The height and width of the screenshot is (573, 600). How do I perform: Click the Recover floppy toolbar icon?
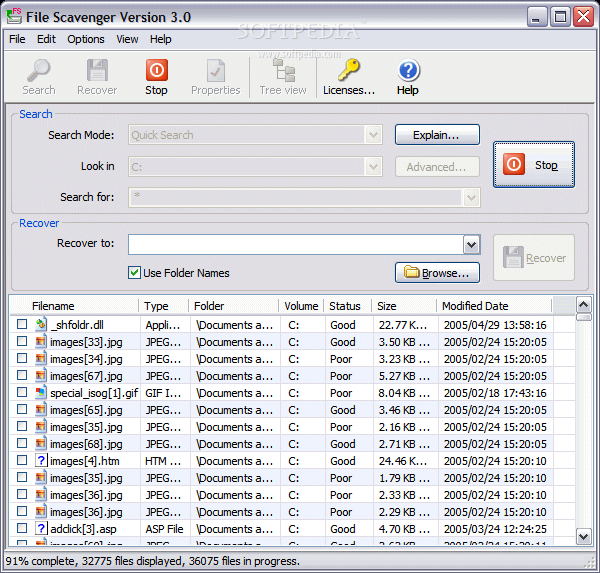[x=97, y=70]
